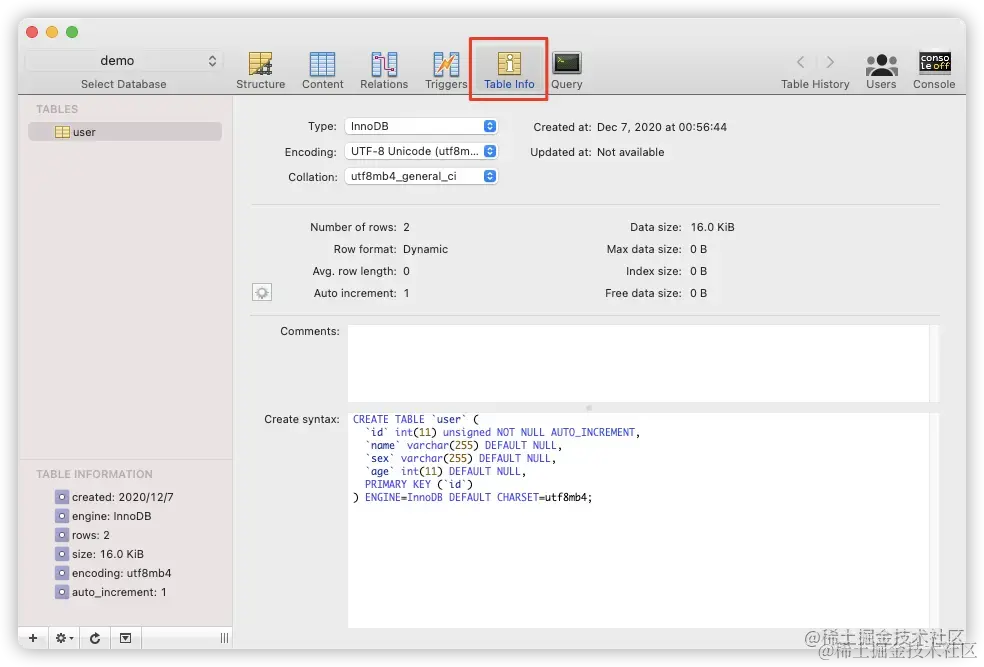Open the gear action menu in sidebar

[64, 638]
